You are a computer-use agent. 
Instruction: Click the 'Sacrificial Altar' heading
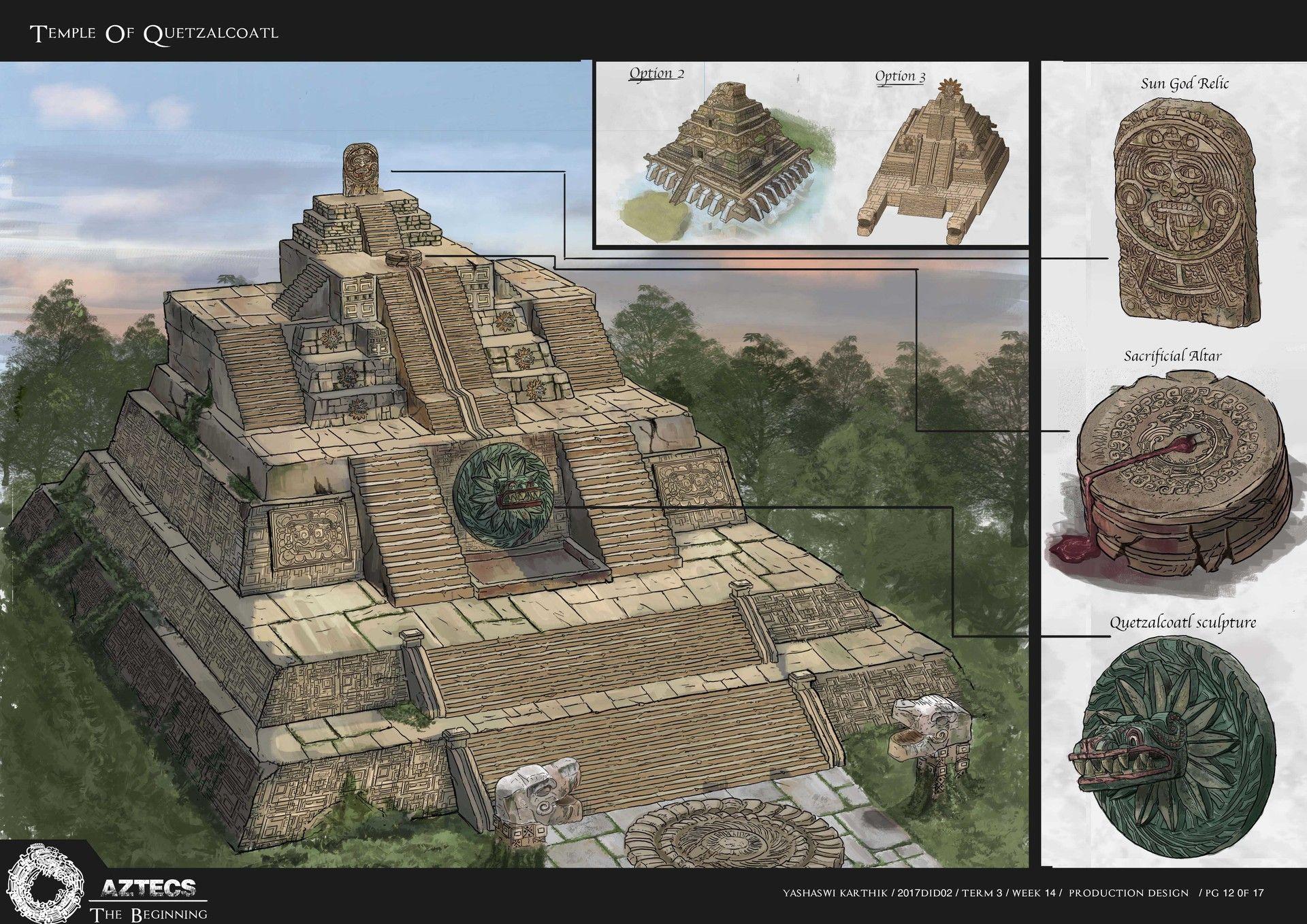pos(1172,355)
